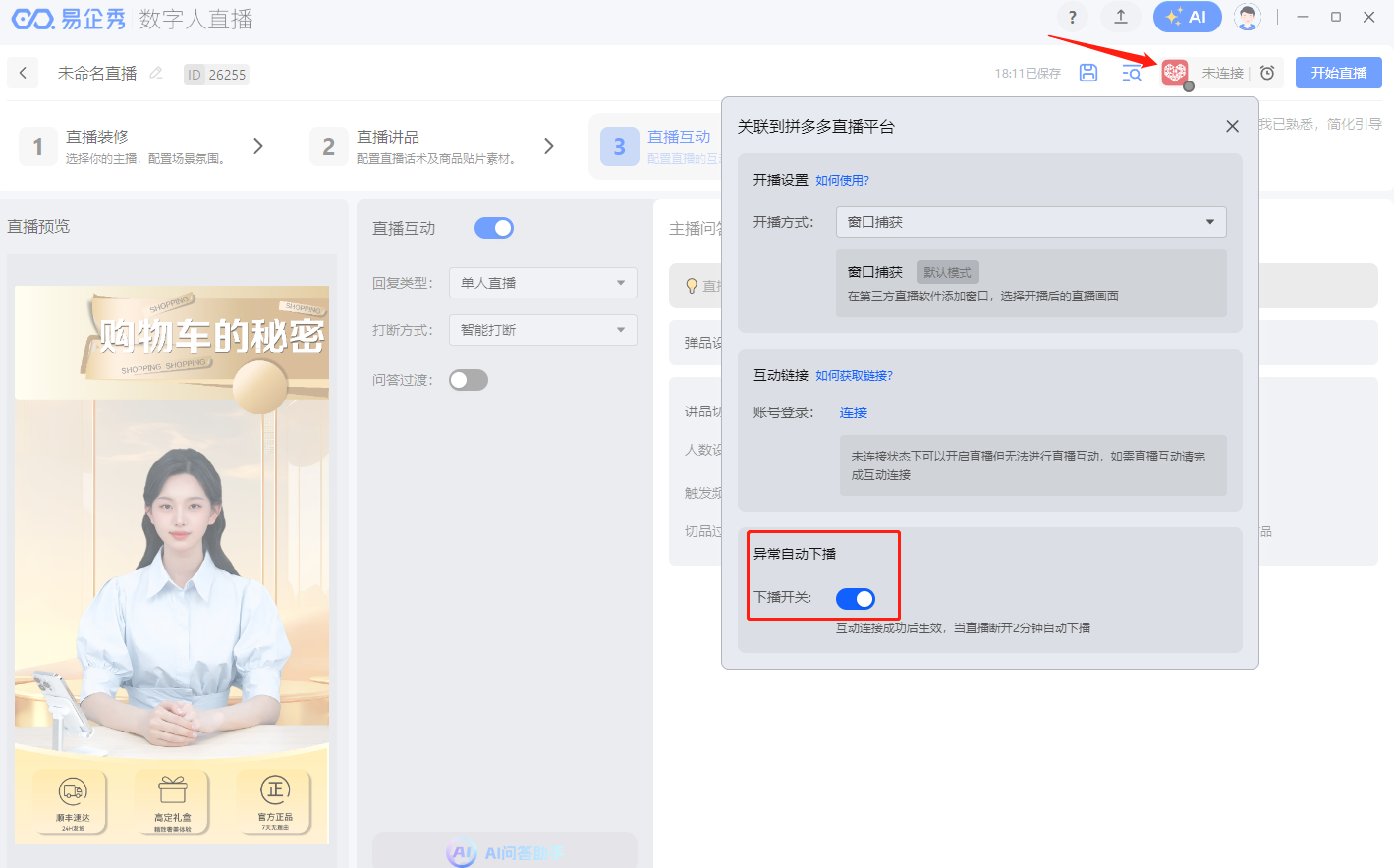Enable the 问答过渡 switch
1394x868 pixels.
(469, 380)
